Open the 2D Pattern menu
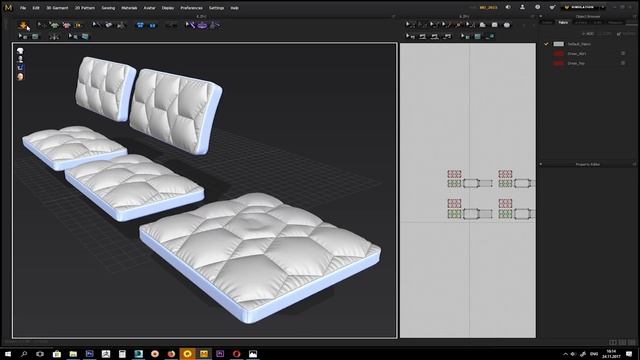The height and width of the screenshot is (360, 640). (84, 8)
